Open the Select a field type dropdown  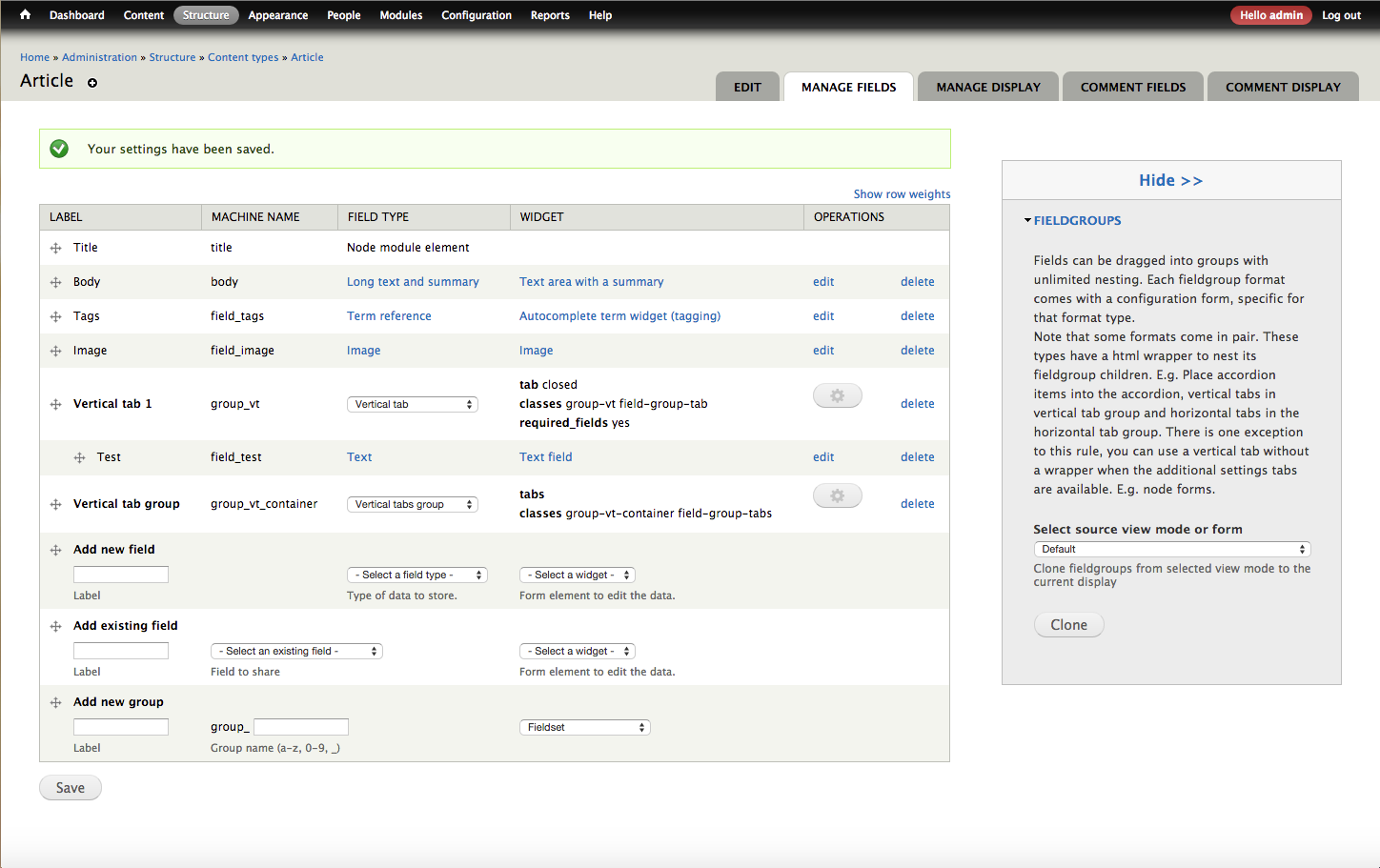pyautogui.click(x=416, y=575)
